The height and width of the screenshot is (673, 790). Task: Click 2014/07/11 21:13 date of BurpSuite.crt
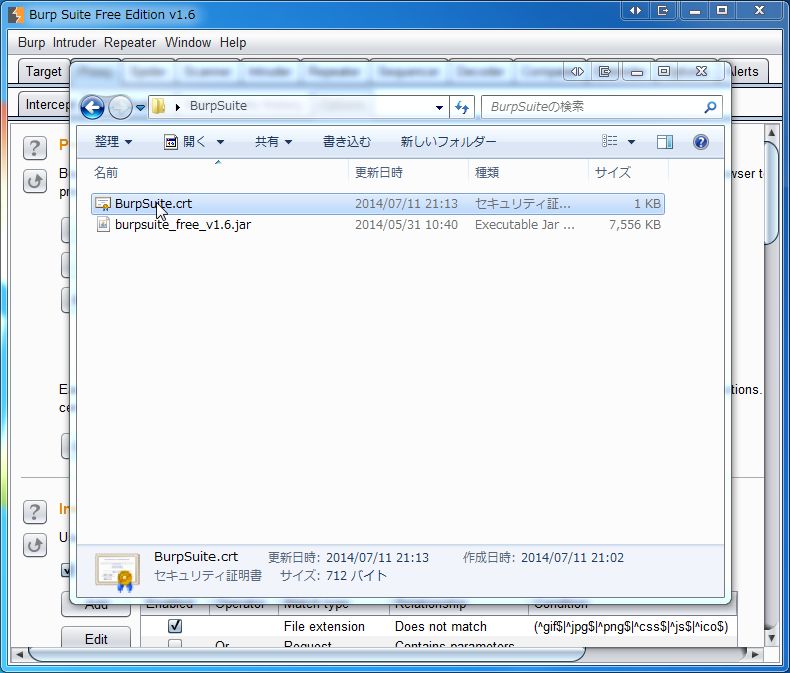tap(407, 204)
